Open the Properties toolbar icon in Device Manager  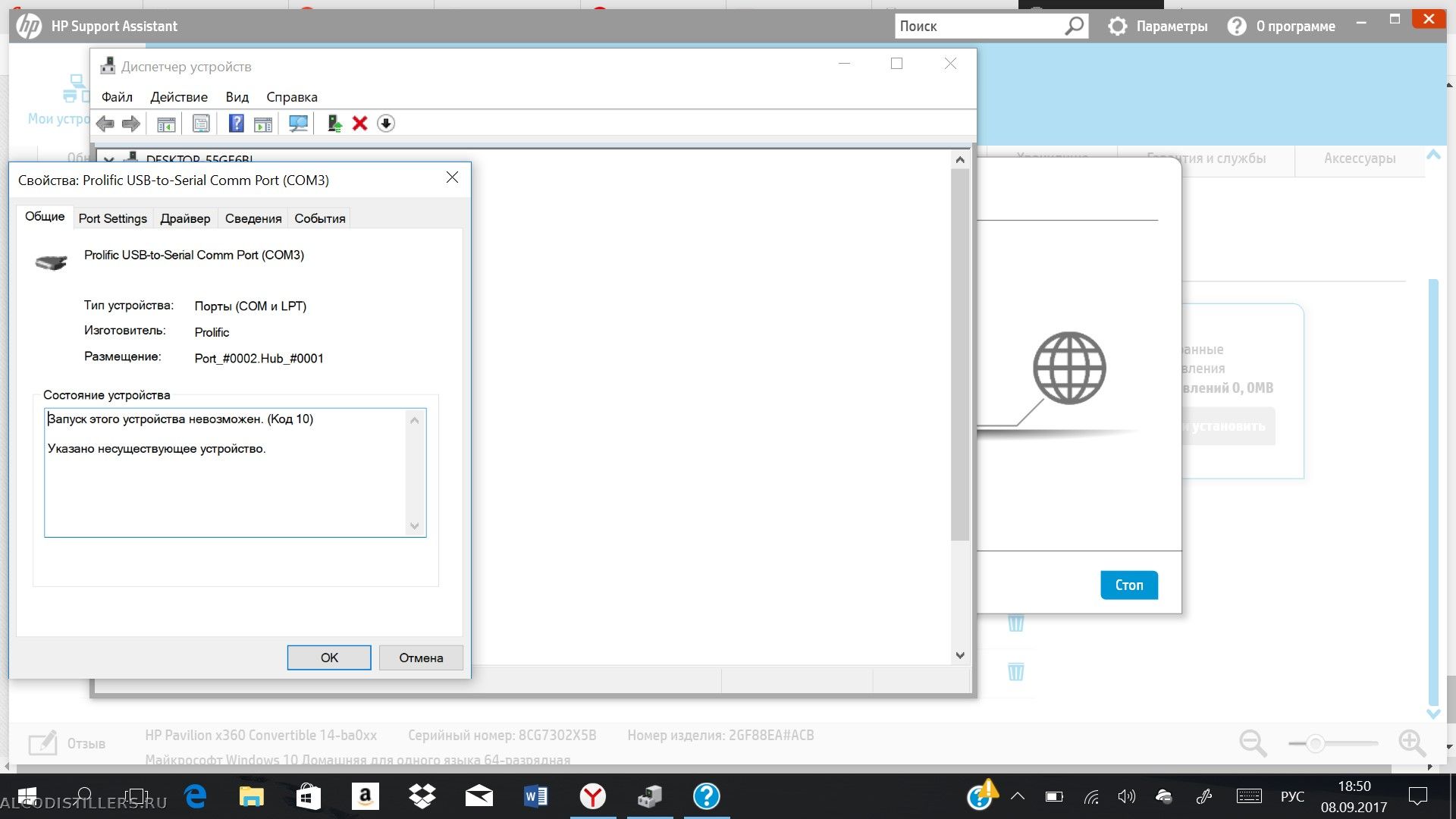[x=201, y=124]
